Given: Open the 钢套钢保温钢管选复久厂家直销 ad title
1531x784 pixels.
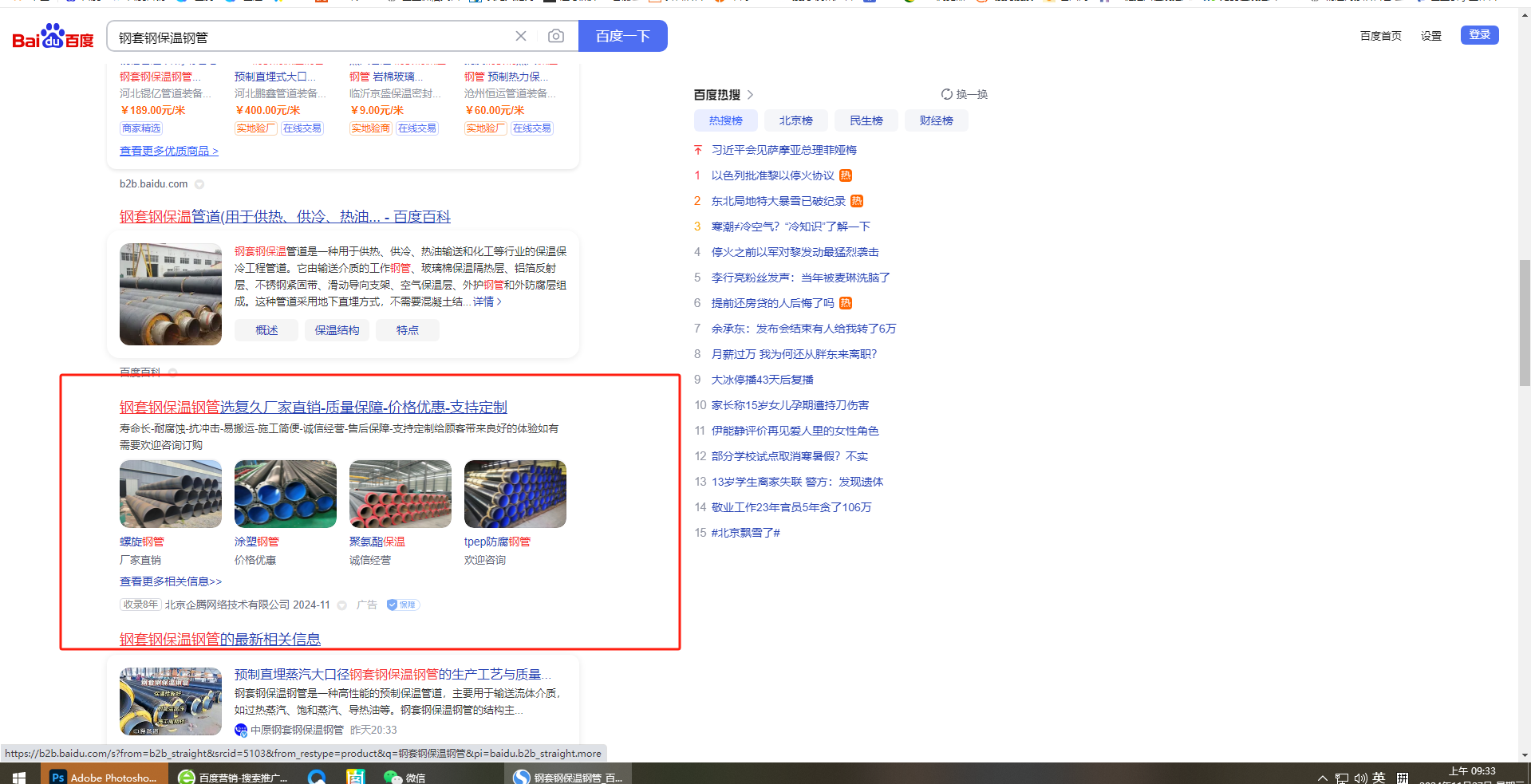Looking at the screenshot, I should (314, 408).
